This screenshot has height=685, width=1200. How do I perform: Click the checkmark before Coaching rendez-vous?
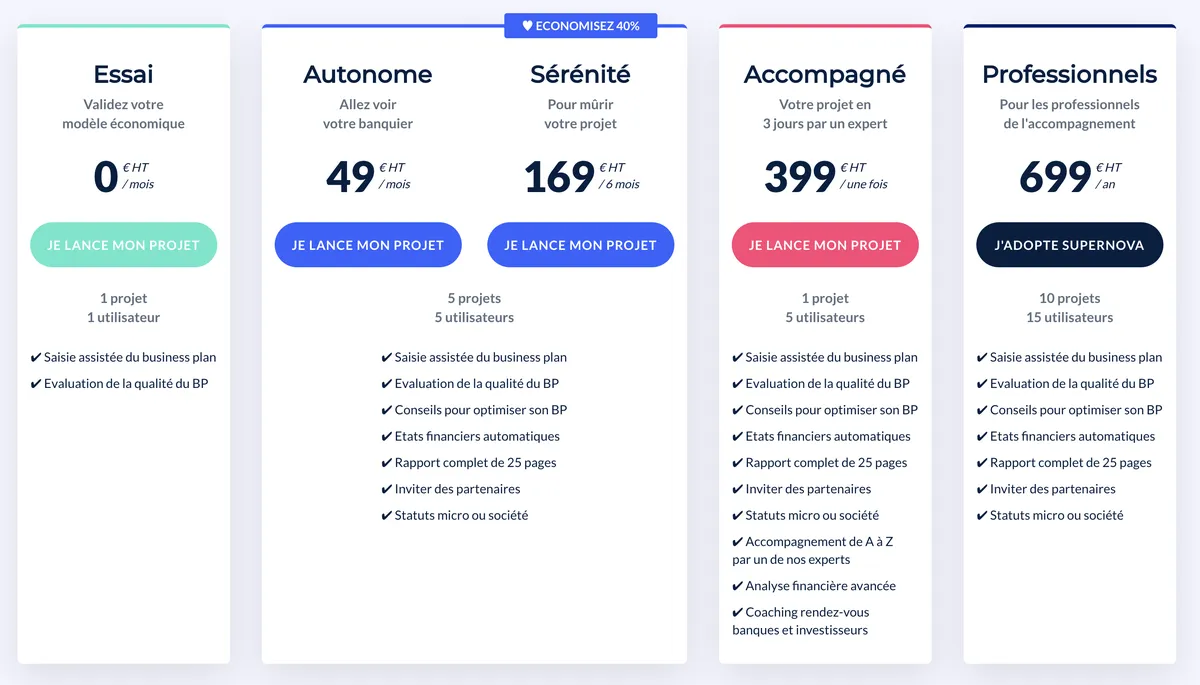pos(738,612)
